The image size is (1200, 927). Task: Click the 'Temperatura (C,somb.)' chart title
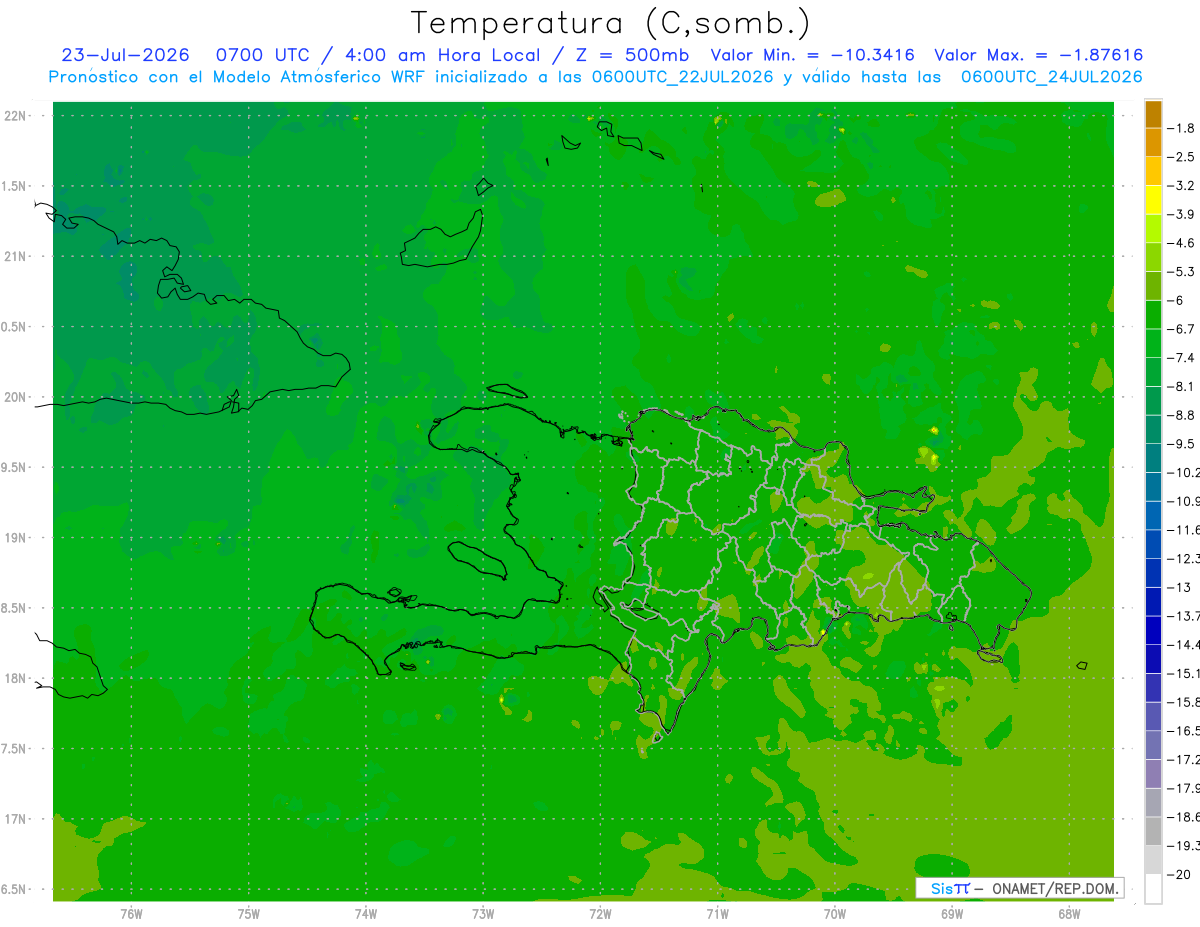(611, 24)
